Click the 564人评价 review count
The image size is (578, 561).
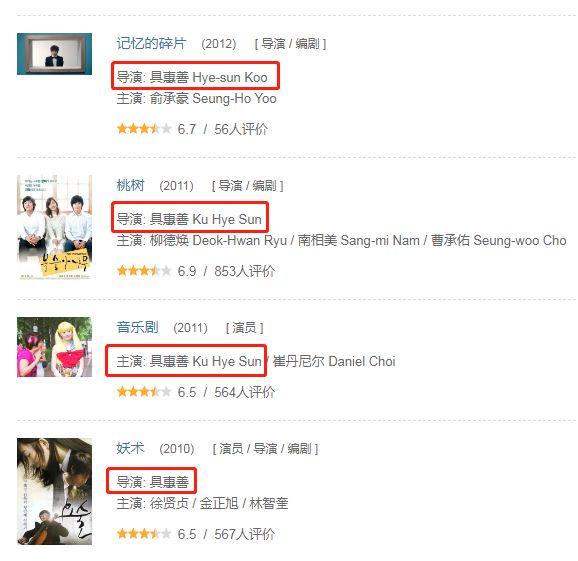[245, 392]
